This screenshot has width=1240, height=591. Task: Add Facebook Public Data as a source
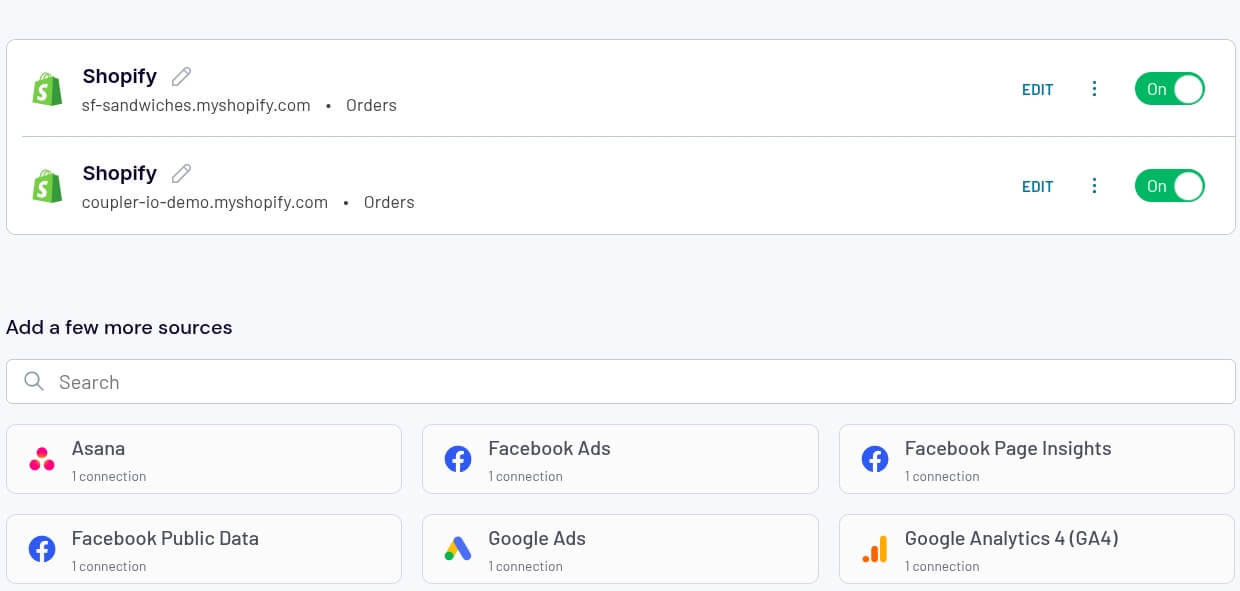pyautogui.click(x=204, y=549)
